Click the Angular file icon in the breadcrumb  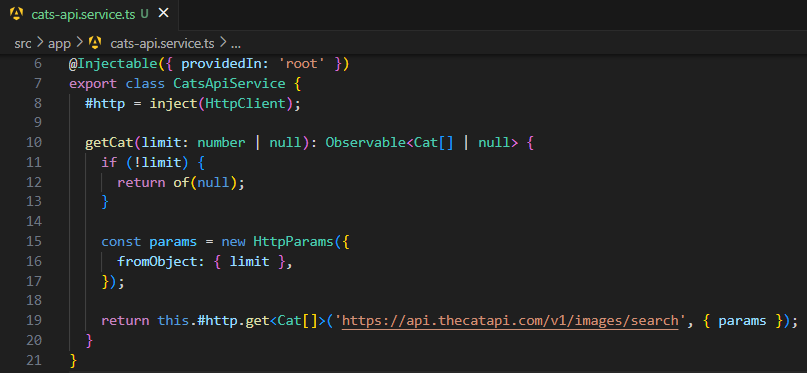coord(95,43)
